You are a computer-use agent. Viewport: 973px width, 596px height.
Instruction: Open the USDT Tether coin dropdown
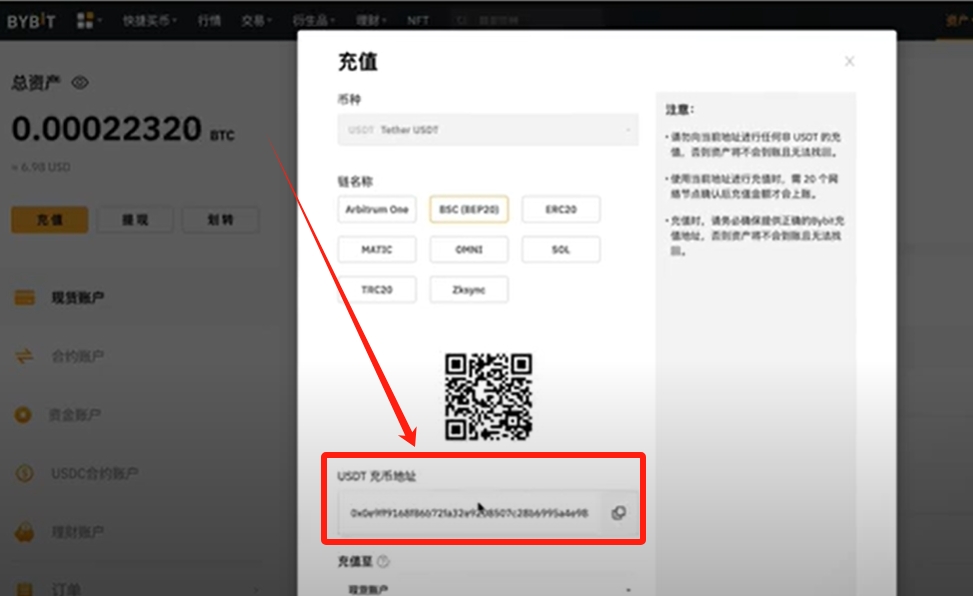pos(488,130)
